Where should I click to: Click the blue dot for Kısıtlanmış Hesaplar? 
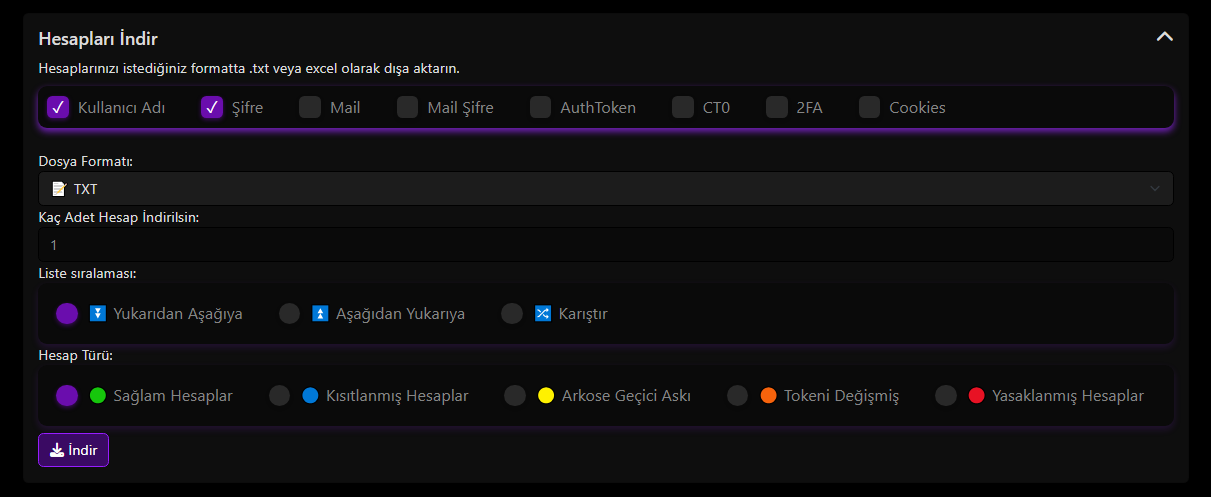pos(310,395)
